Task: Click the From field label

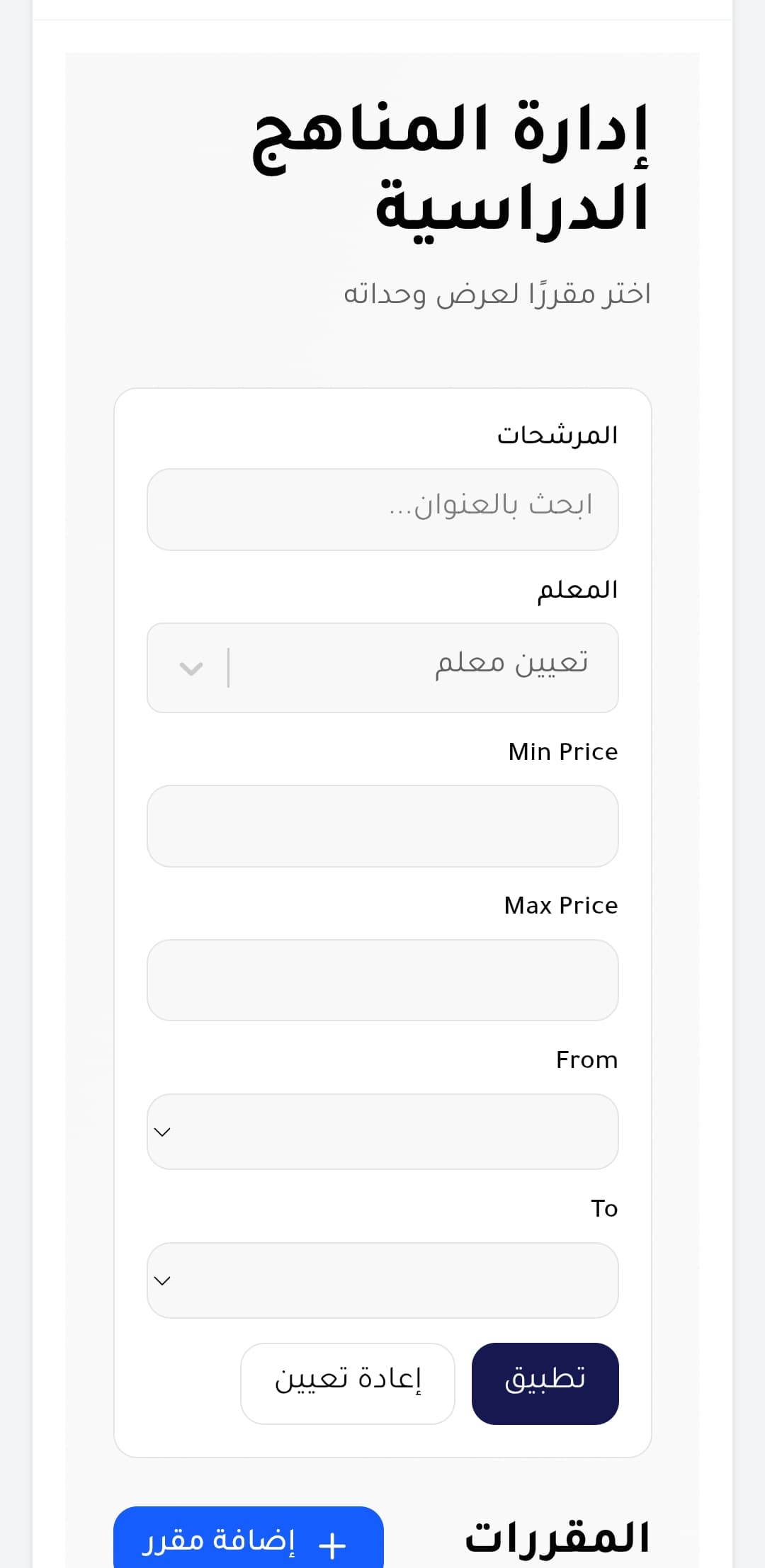Action: (x=586, y=1059)
